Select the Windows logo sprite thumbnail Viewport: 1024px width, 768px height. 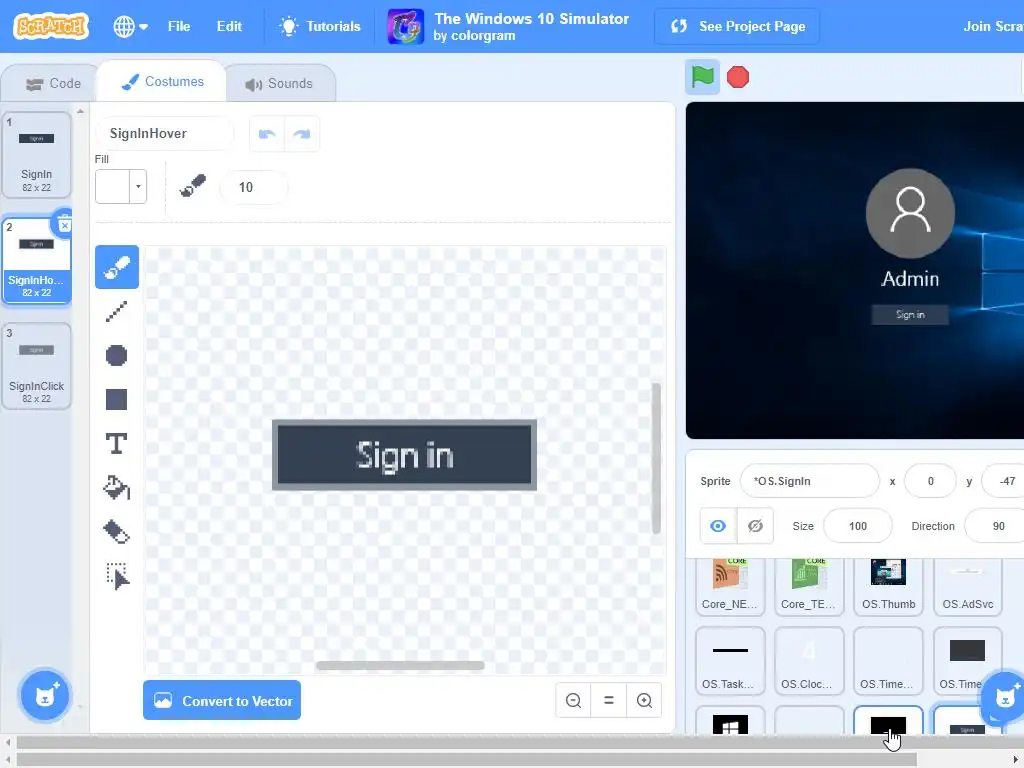pos(730,720)
